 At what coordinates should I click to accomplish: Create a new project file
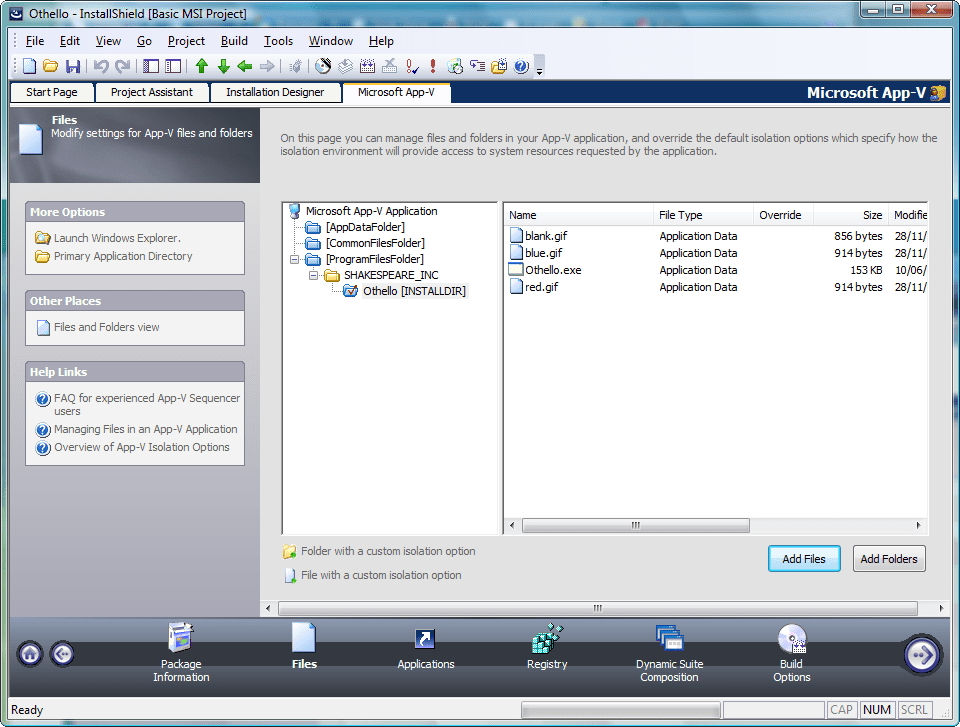click(x=27, y=66)
